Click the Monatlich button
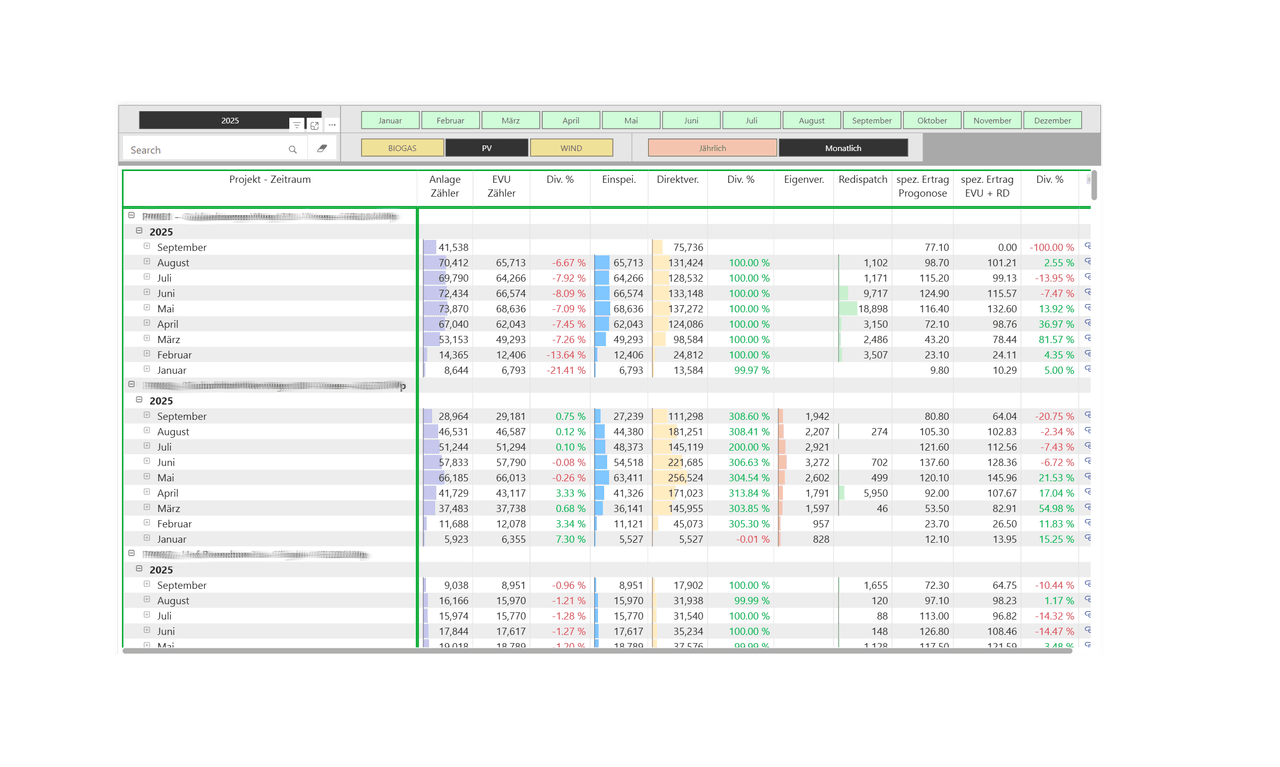 pyautogui.click(x=843, y=148)
